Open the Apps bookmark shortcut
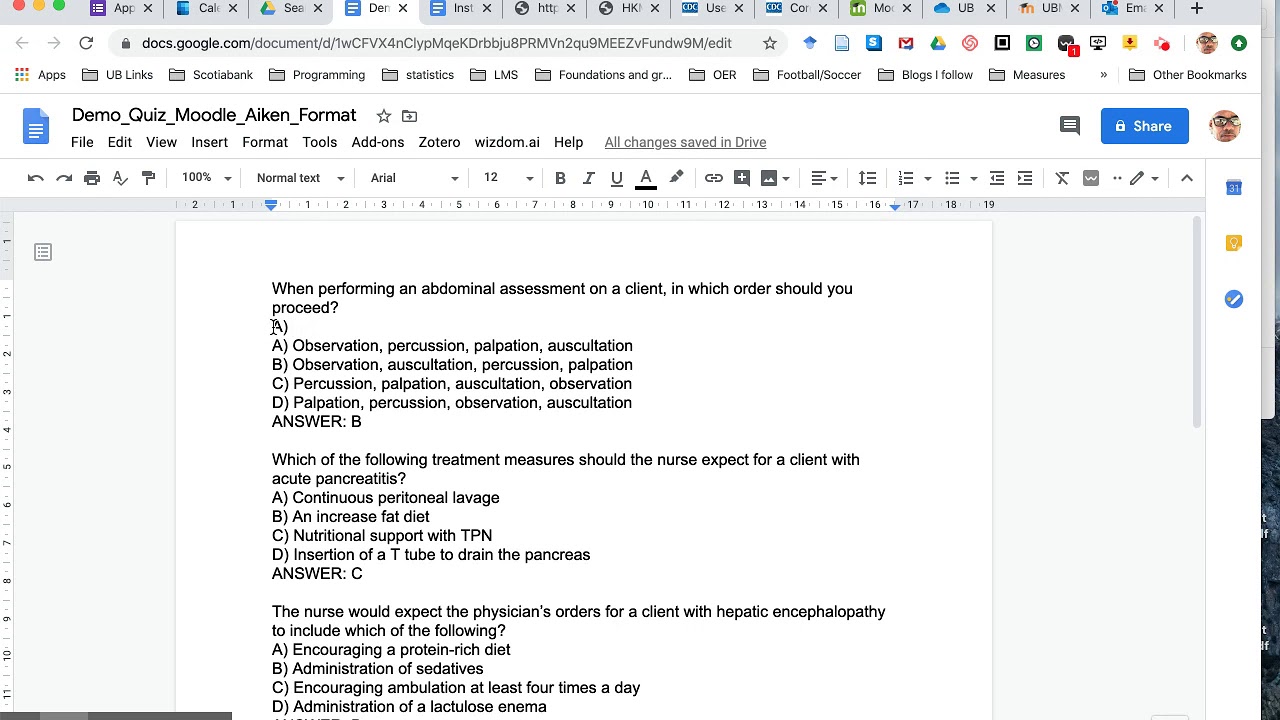Screen dimensions: 1280x720 coord(40,75)
